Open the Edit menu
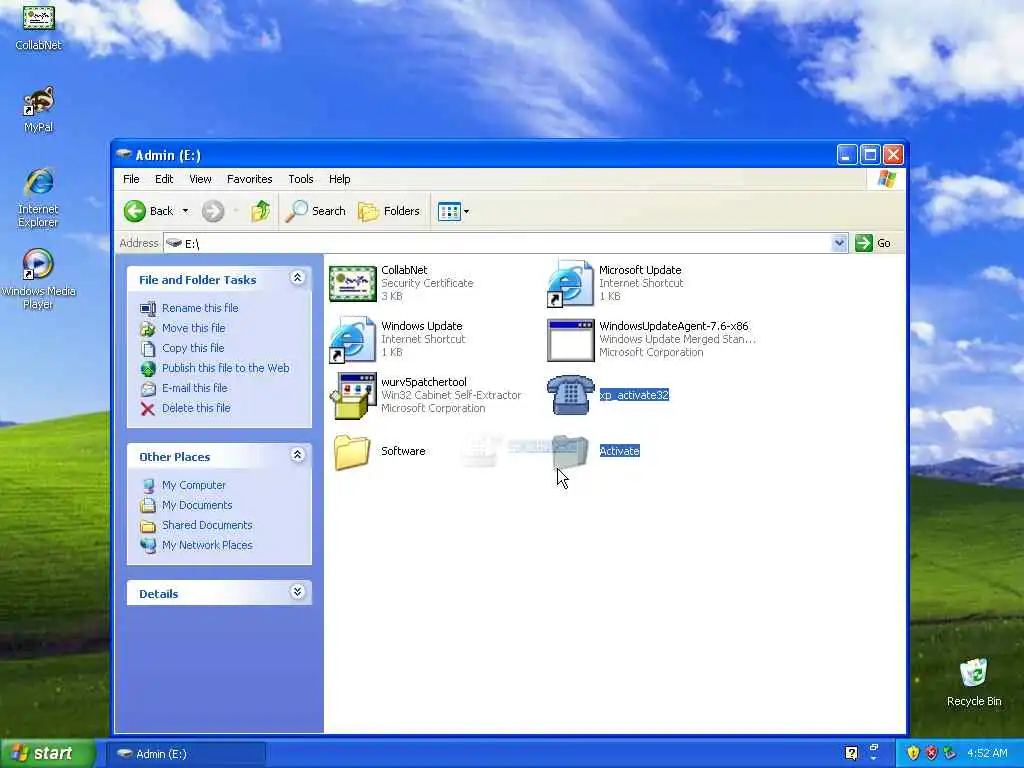Viewport: 1024px width, 768px height. tap(164, 179)
